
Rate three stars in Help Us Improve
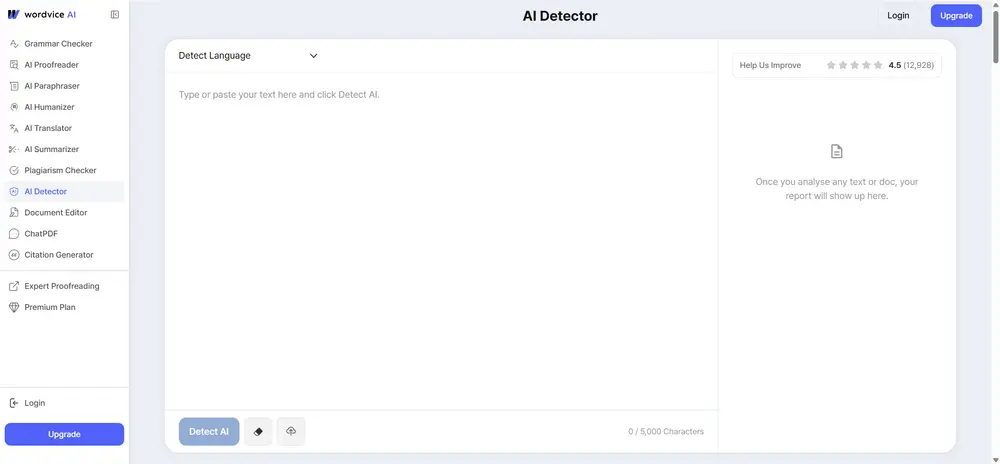(855, 65)
